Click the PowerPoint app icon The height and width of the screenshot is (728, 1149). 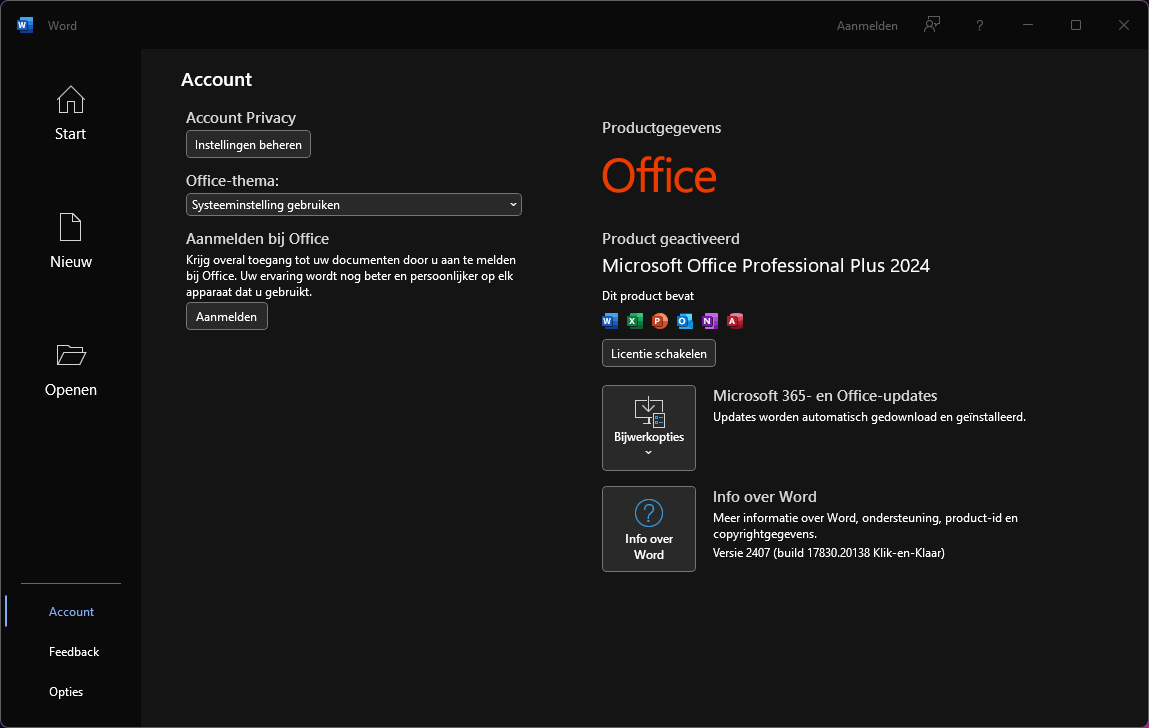click(x=660, y=320)
